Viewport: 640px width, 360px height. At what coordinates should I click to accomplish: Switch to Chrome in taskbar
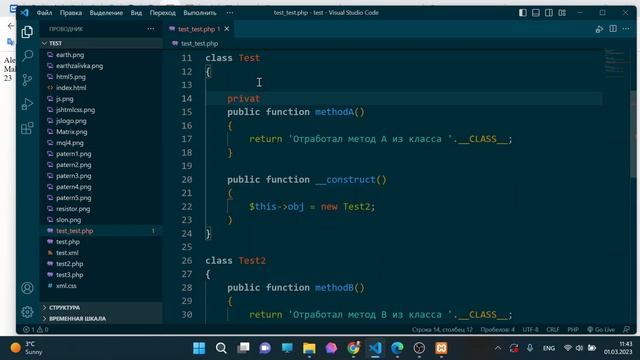[353, 348]
